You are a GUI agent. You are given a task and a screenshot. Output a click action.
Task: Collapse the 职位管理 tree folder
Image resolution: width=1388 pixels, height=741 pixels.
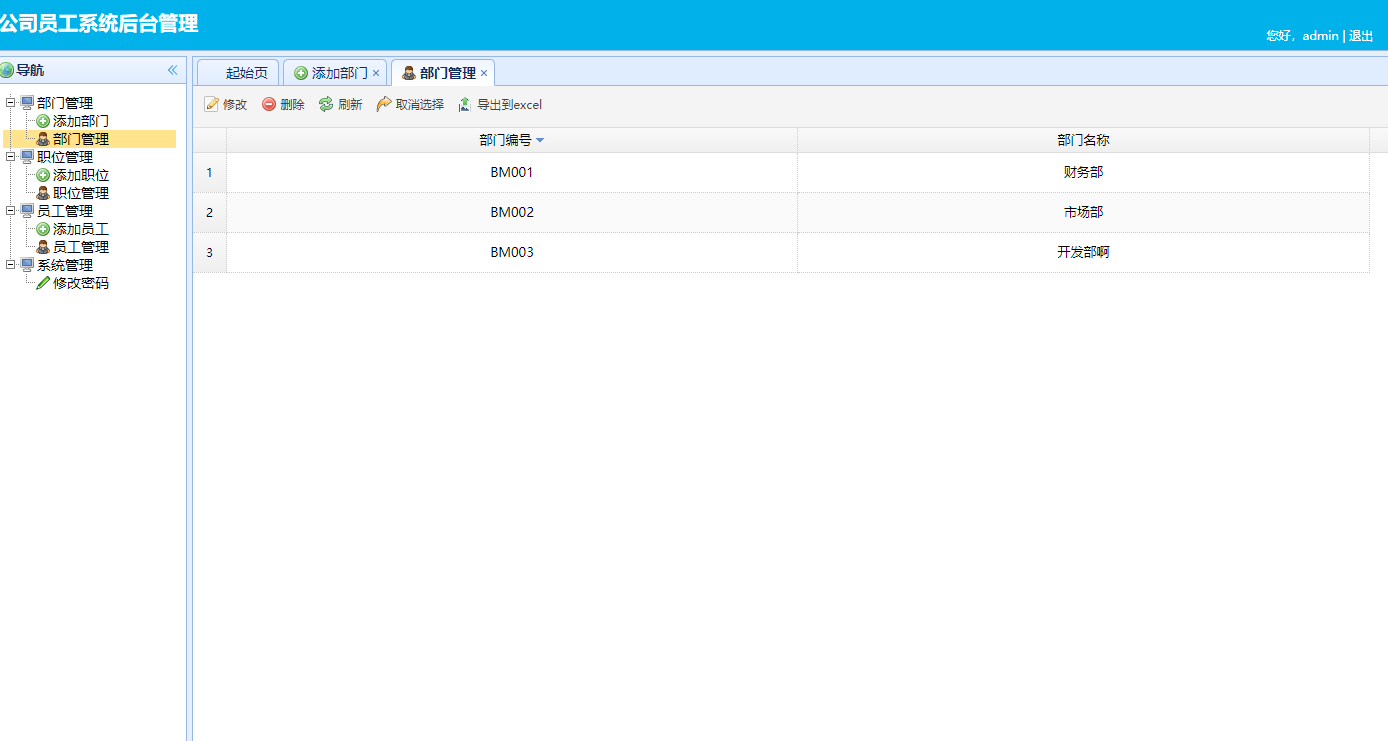11,156
